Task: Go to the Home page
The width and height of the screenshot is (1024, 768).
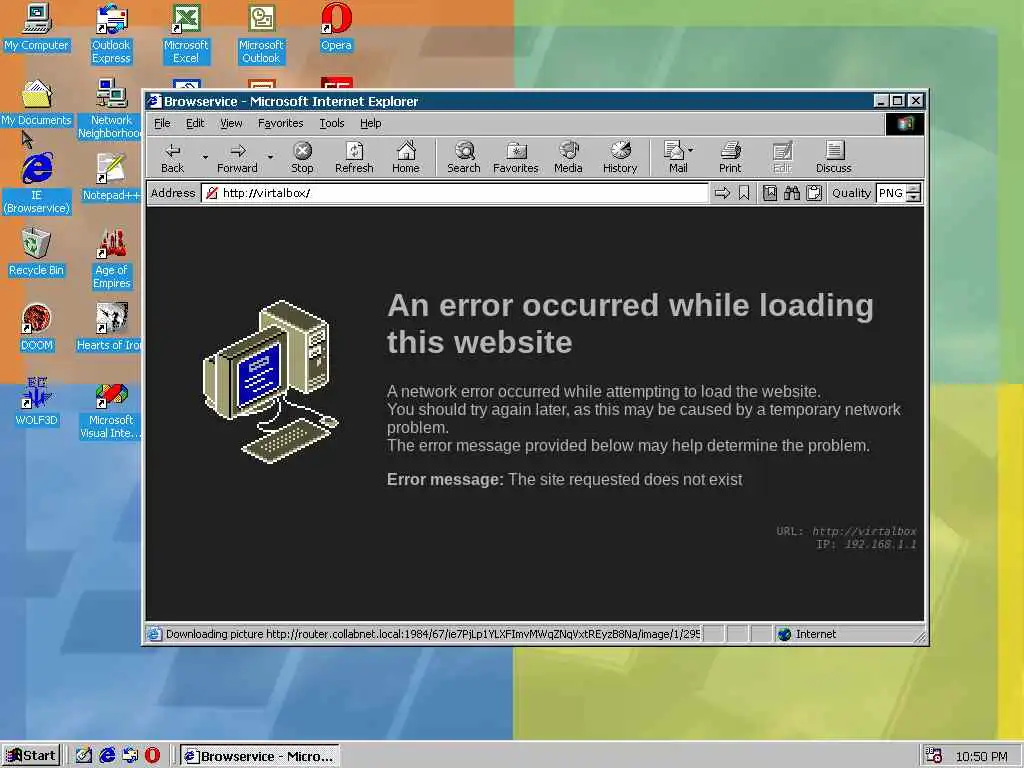Action: (x=406, y=158)
